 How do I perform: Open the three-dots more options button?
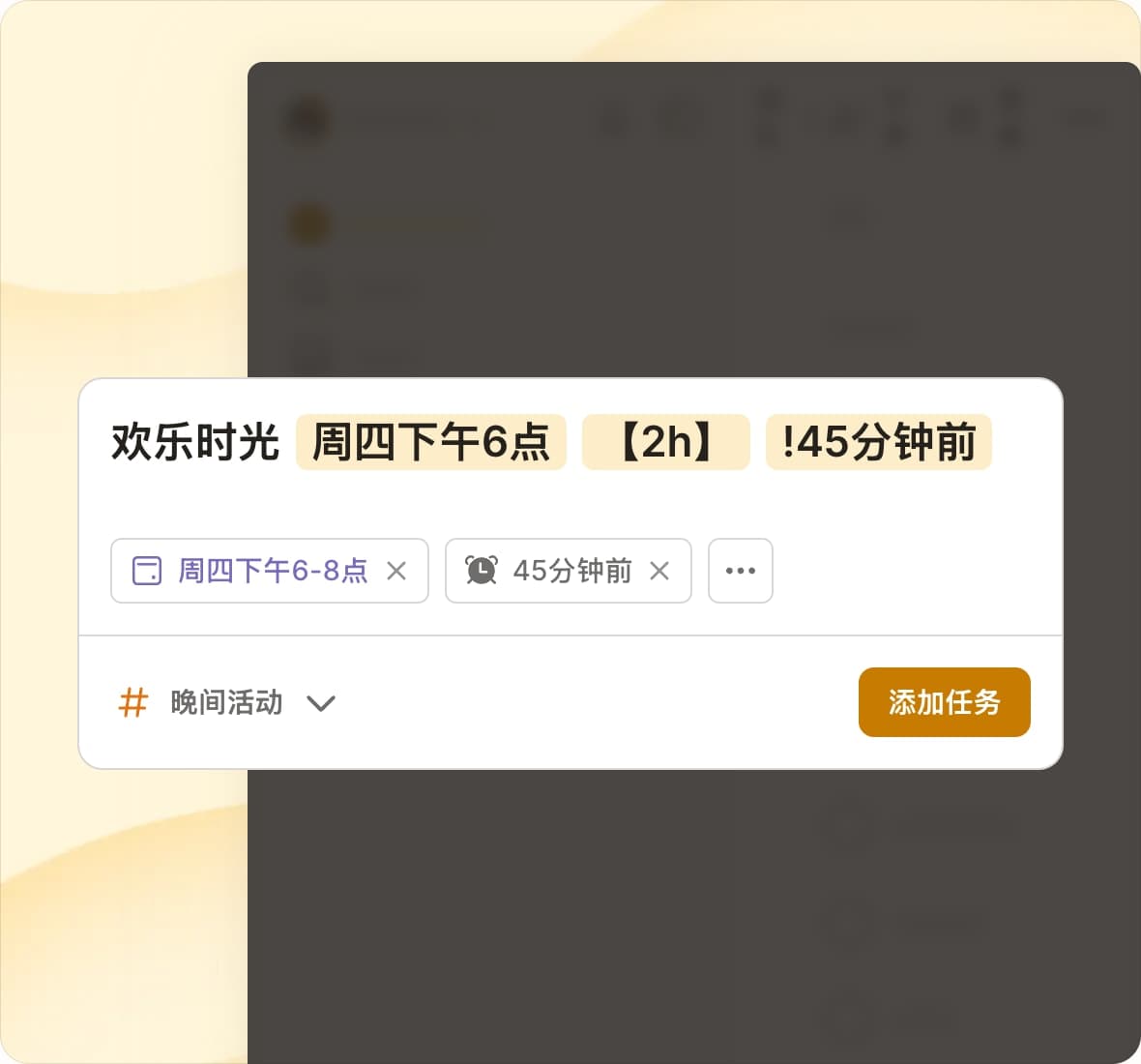coord(741,571)
